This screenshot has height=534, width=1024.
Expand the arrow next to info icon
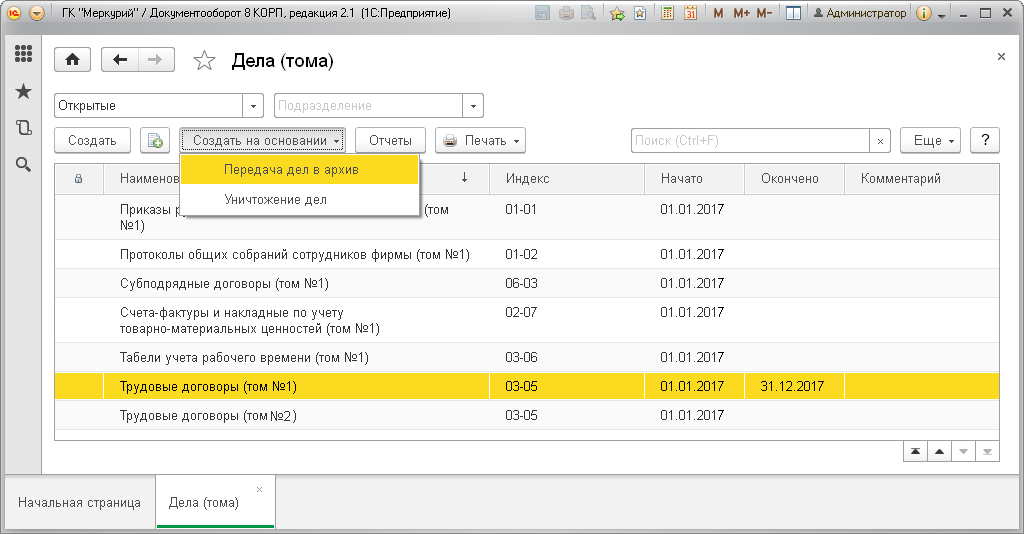[942, 15]
